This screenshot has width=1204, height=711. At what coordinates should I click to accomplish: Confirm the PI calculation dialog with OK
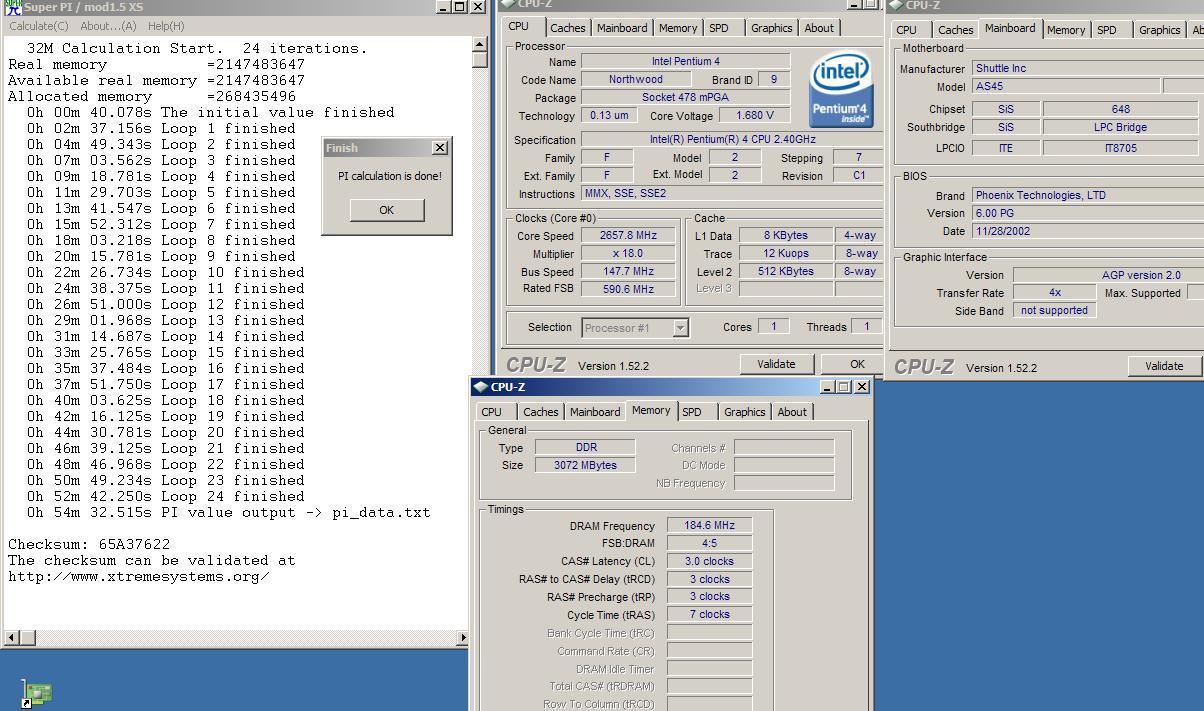pyautogui.click(x=387, y=210)
